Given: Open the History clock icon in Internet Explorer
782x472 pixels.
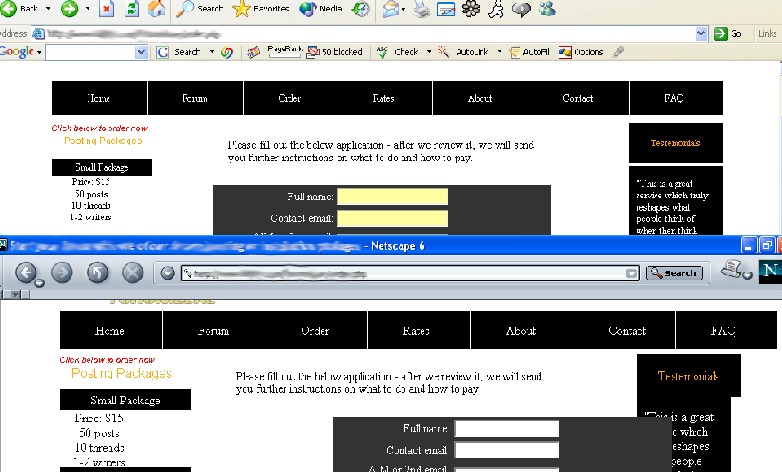Looking at the screenshot, I should 361,8.
